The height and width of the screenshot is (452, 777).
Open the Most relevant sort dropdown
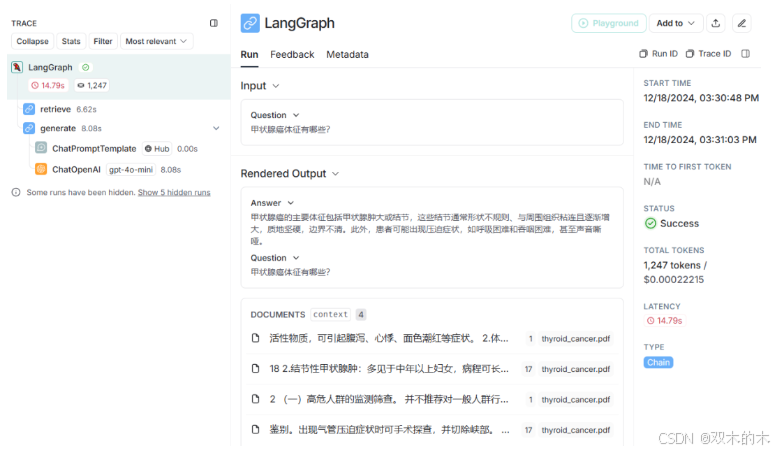click(x=156, y=41)
